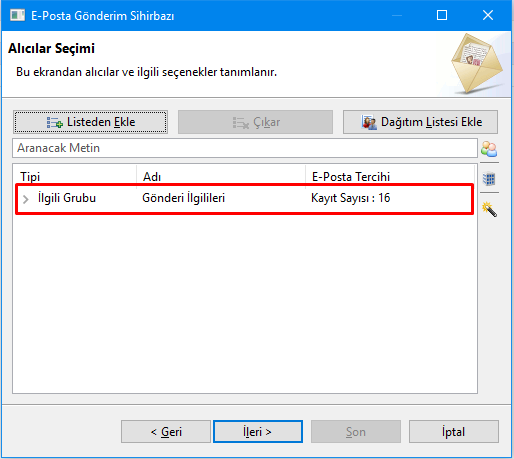Click the Dağıtım Listesi Ekle people icon
The height and width of the screenshot is (459, 514).
point(369,122)
